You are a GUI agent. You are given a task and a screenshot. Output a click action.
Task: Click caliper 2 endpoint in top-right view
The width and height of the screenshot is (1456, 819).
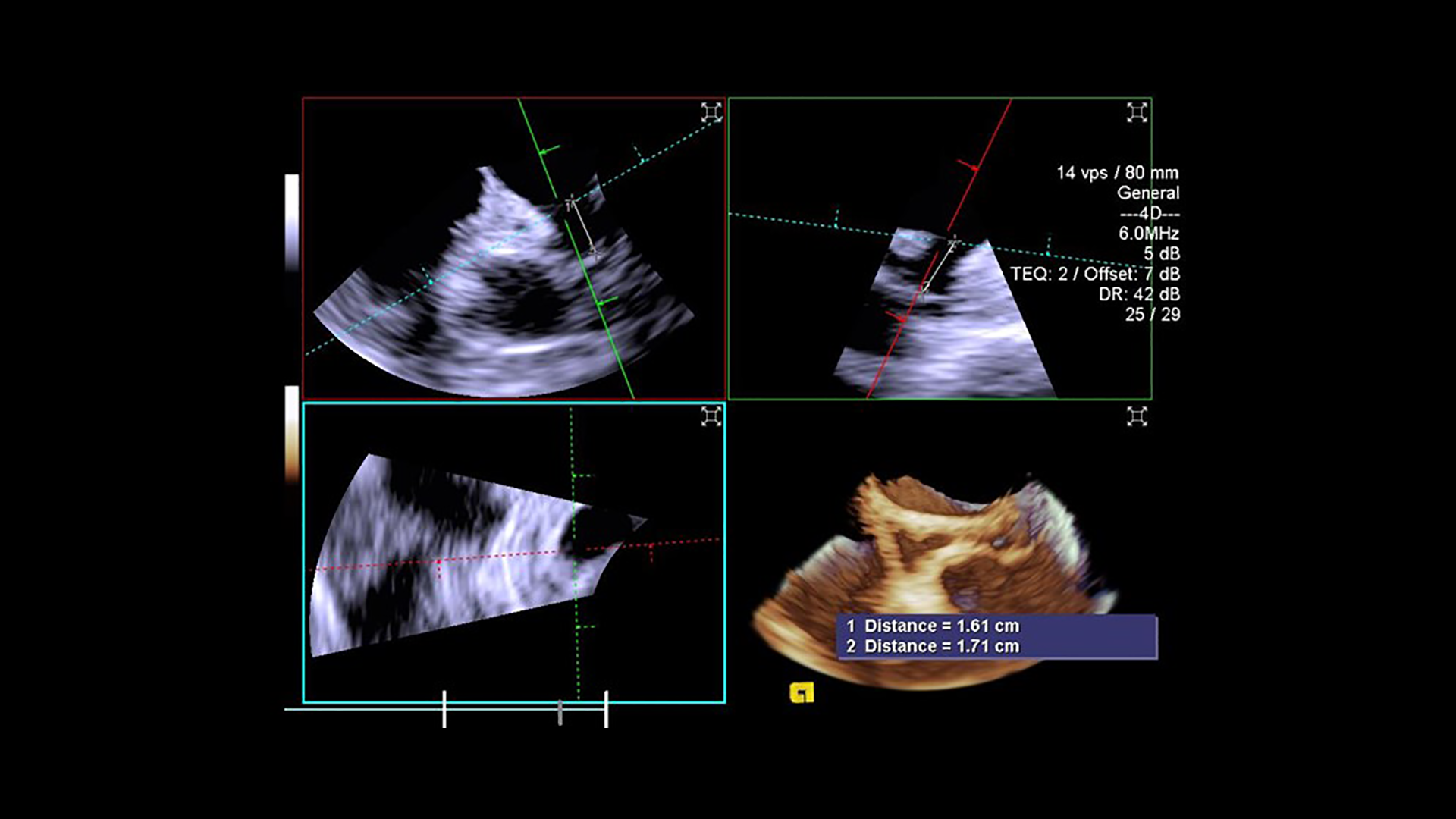point(953,243)
